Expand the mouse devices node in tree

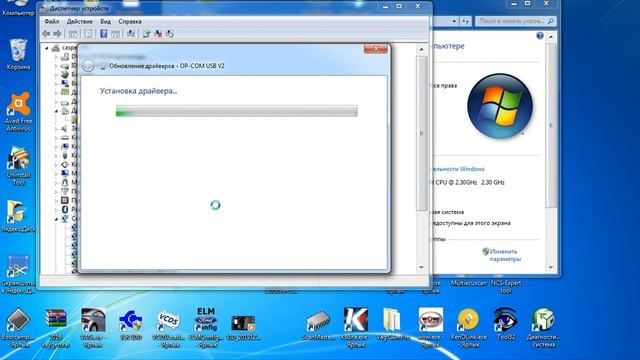pyautogui.click(x=56, y=182)
